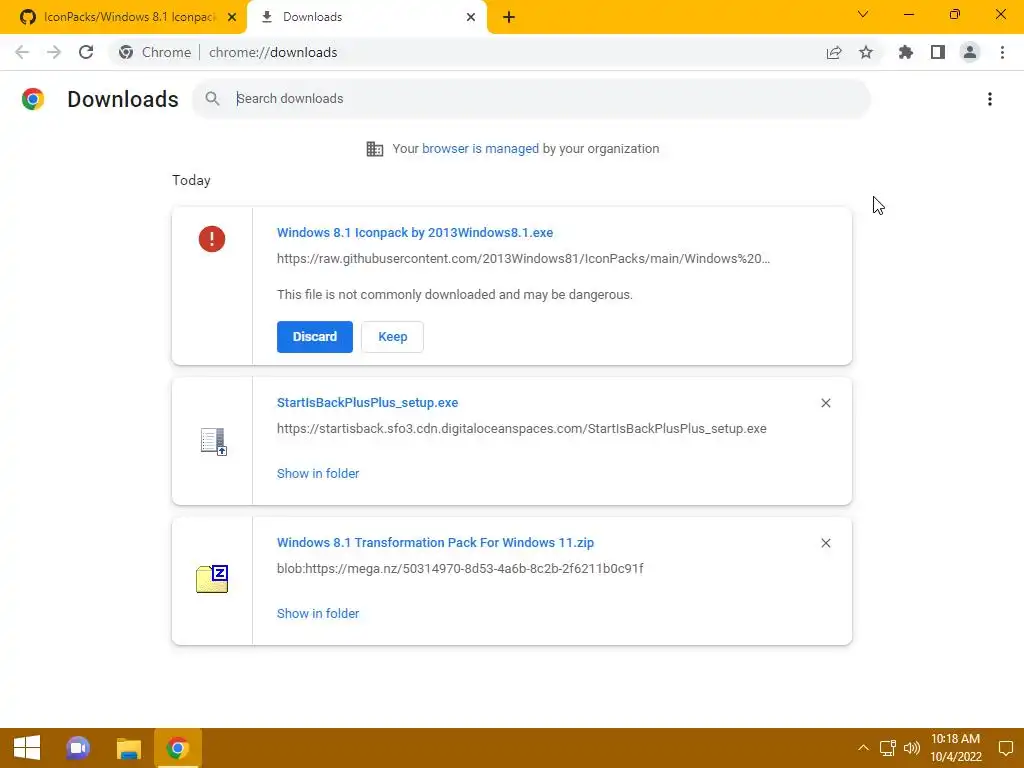Click the site info Chrome chip in address bar

pos(155,52)
